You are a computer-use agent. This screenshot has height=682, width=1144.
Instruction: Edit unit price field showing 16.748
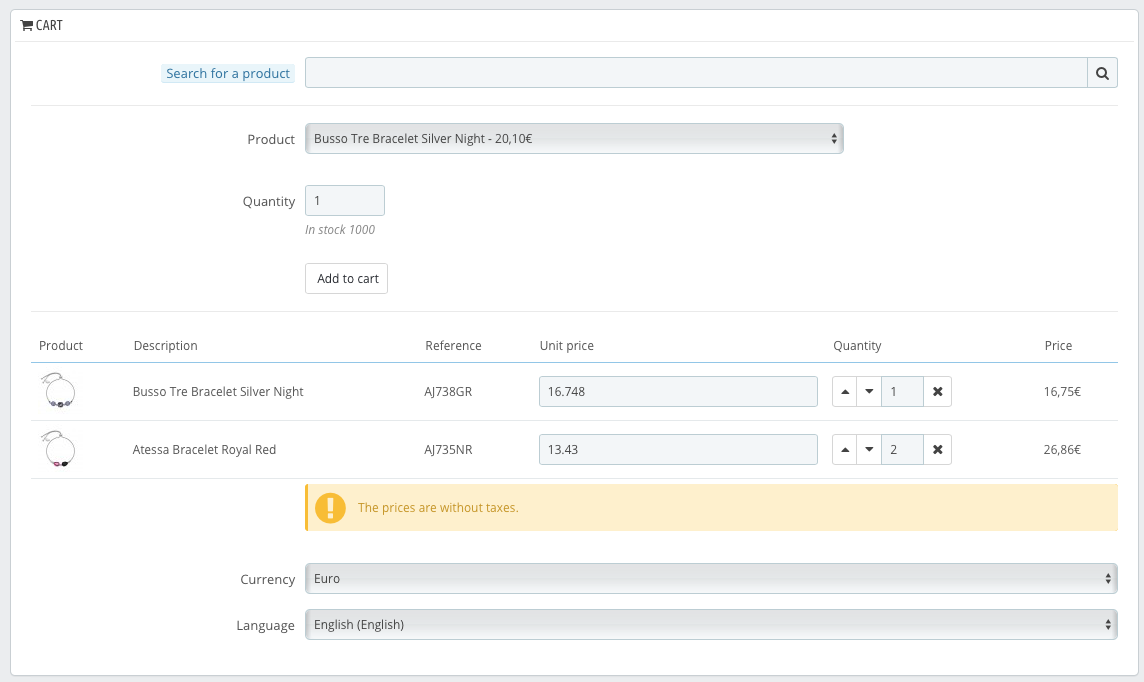[678, 392]
